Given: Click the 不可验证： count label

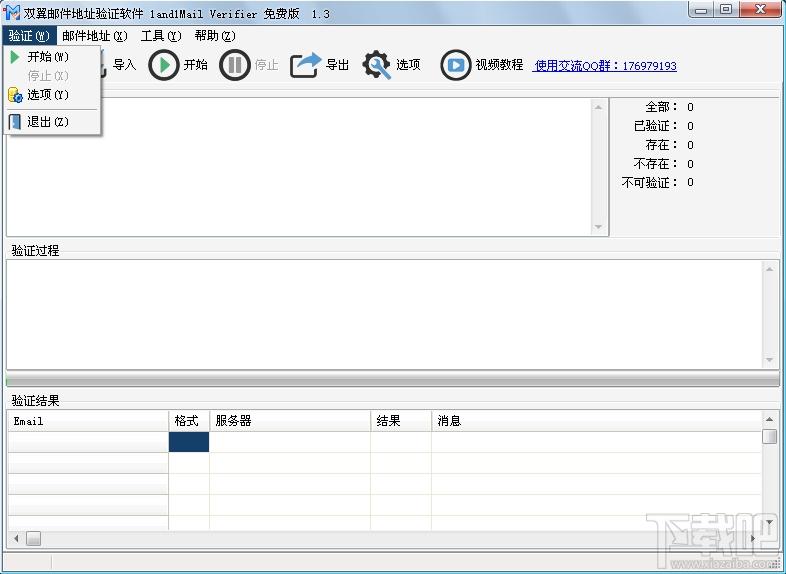Looking at the screenshot, I should [650, 182].
